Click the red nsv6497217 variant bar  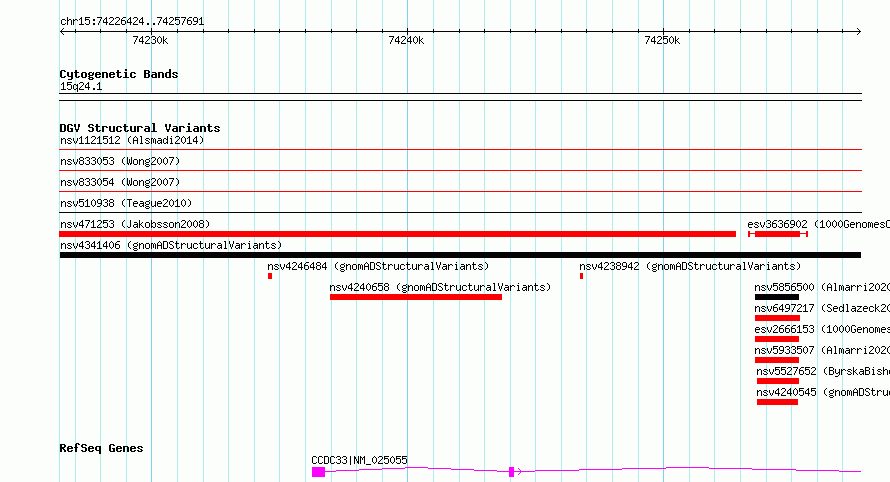coord(777,318)
